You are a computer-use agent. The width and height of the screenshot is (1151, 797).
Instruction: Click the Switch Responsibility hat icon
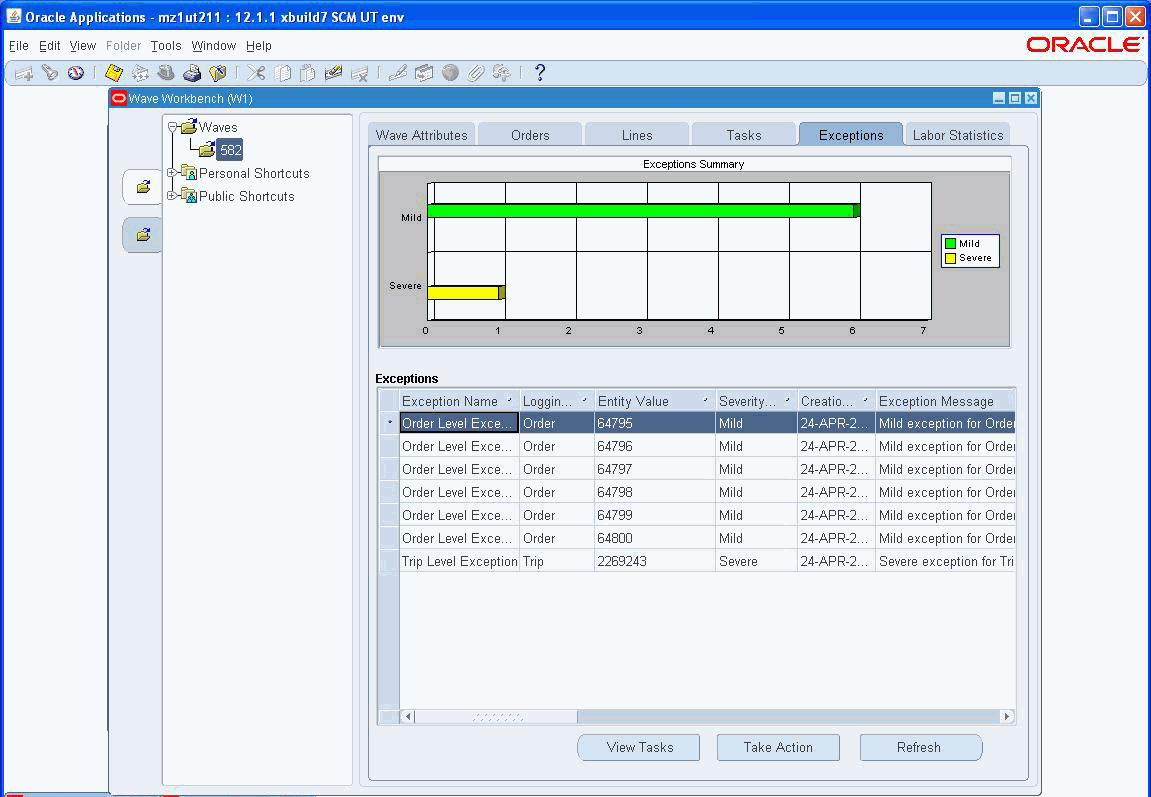pyautogui.click(x=166, y=73)
